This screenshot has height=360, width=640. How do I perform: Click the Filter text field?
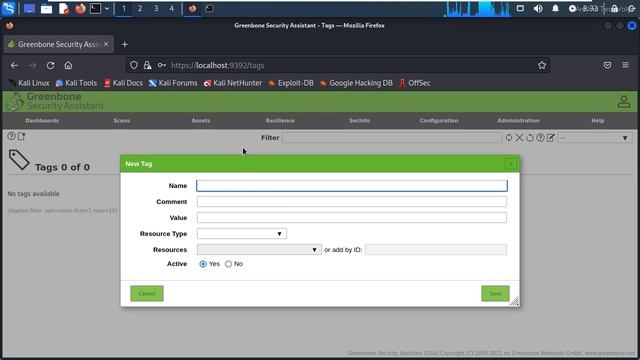click(x=392, y=138)
